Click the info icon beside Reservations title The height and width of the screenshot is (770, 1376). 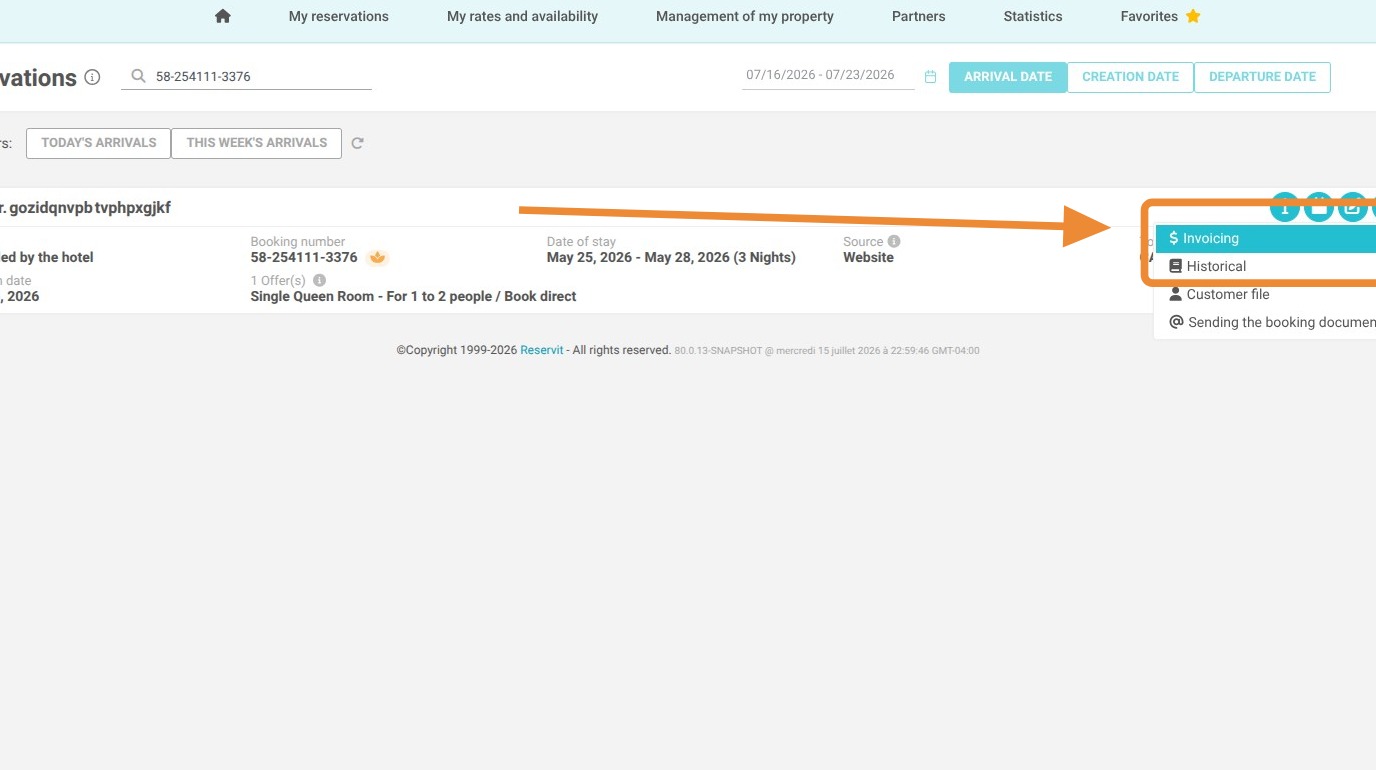tap(93, 77)
